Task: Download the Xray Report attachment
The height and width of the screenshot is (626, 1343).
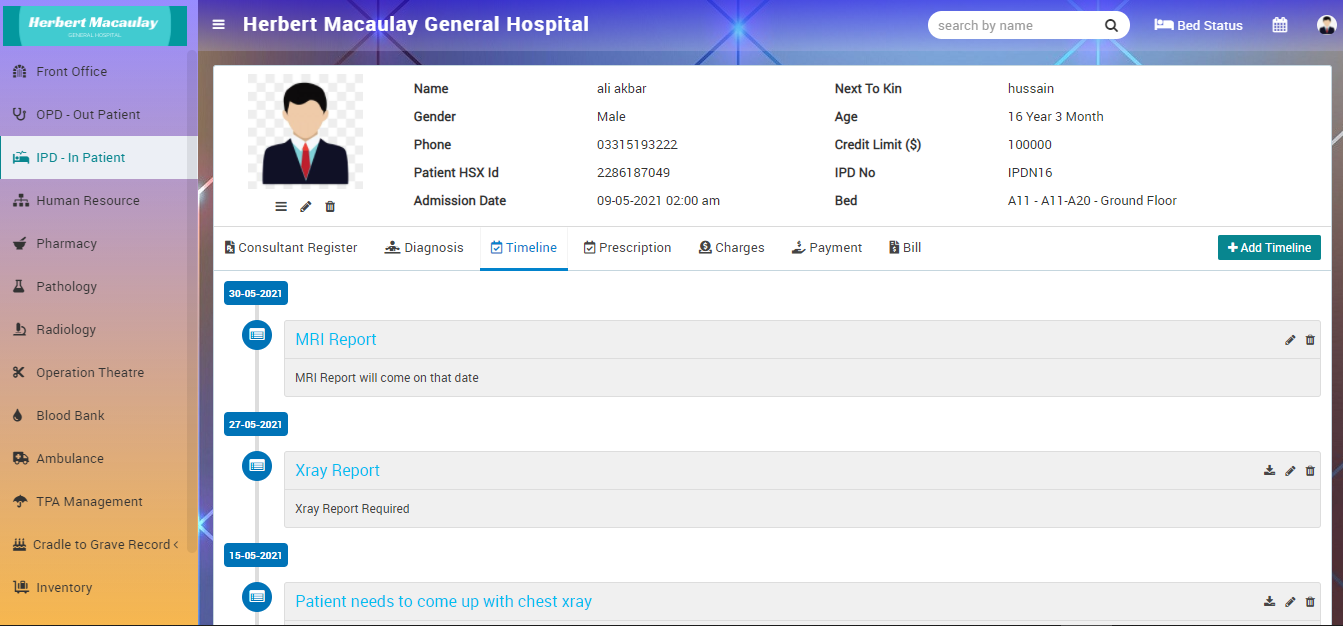Action: 1269,471
